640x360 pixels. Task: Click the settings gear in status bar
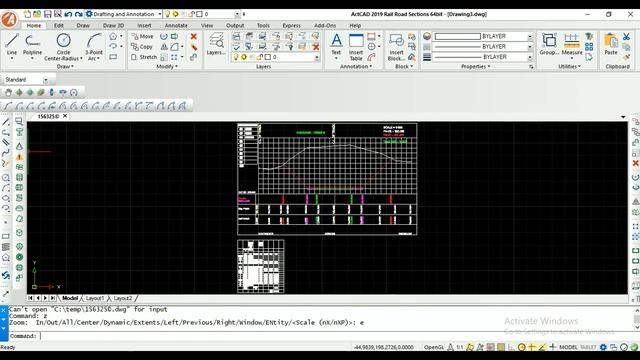[x=603, y=347]
